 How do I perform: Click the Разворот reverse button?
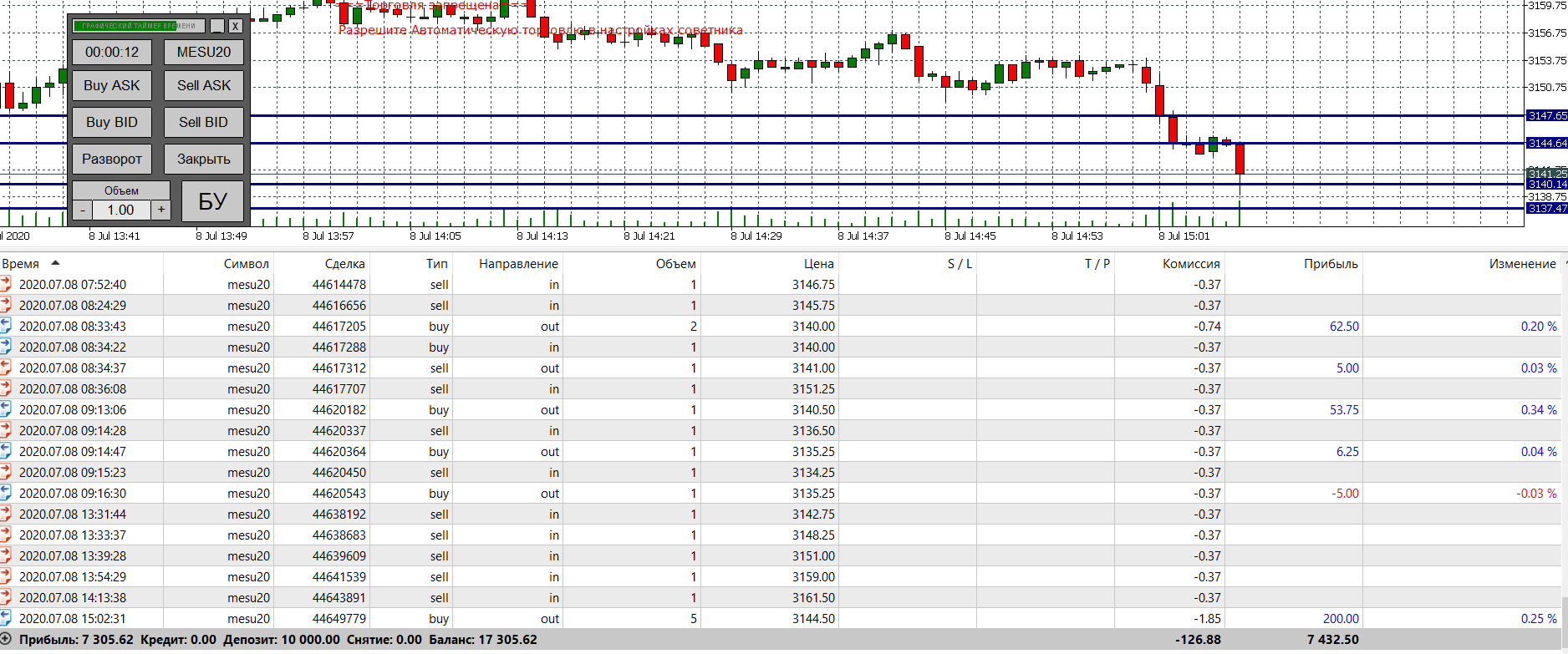pos(112,159)
